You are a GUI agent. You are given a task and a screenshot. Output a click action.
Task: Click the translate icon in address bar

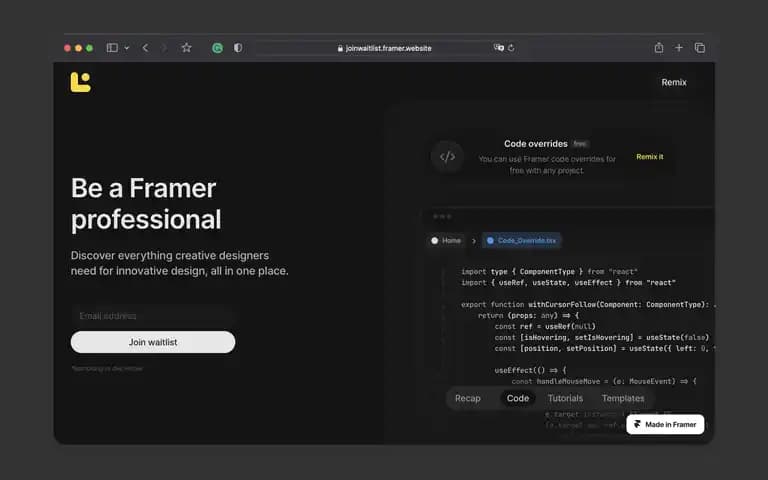pyautogui.click(x=499, y=48)
